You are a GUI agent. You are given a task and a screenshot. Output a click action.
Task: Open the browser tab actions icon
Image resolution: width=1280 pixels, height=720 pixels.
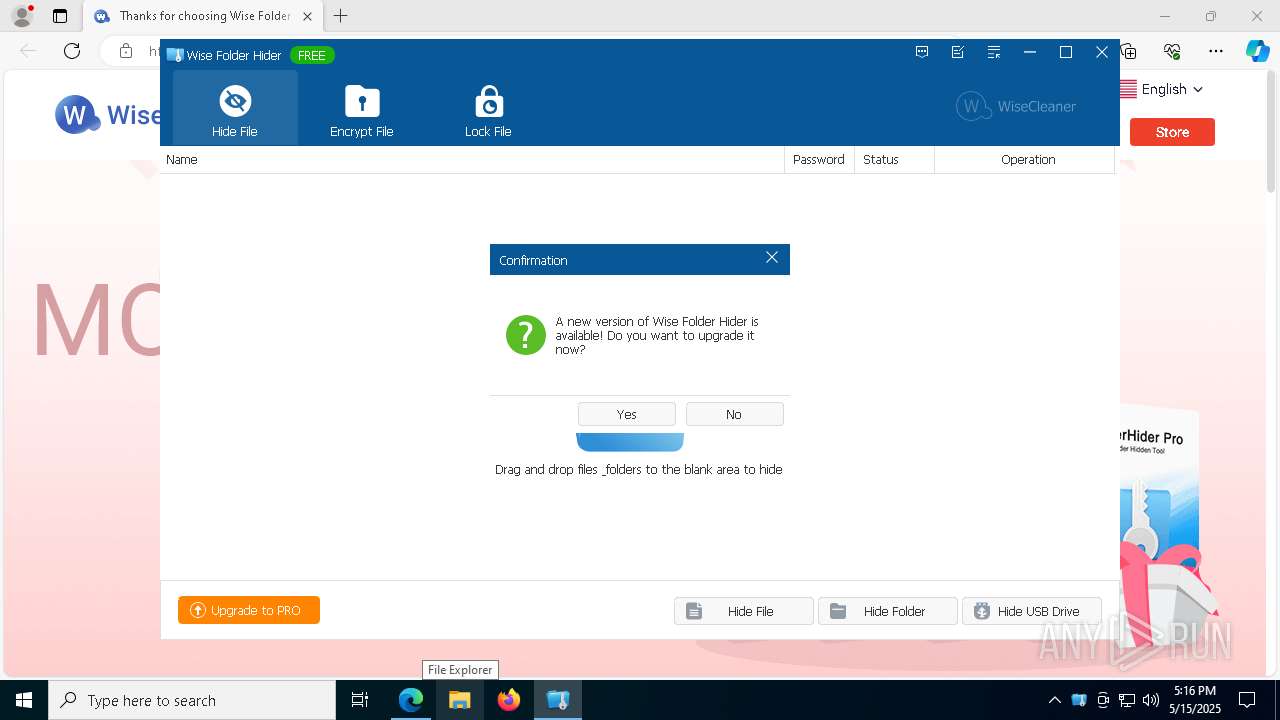pyautogui.click(x=60, y=16)
